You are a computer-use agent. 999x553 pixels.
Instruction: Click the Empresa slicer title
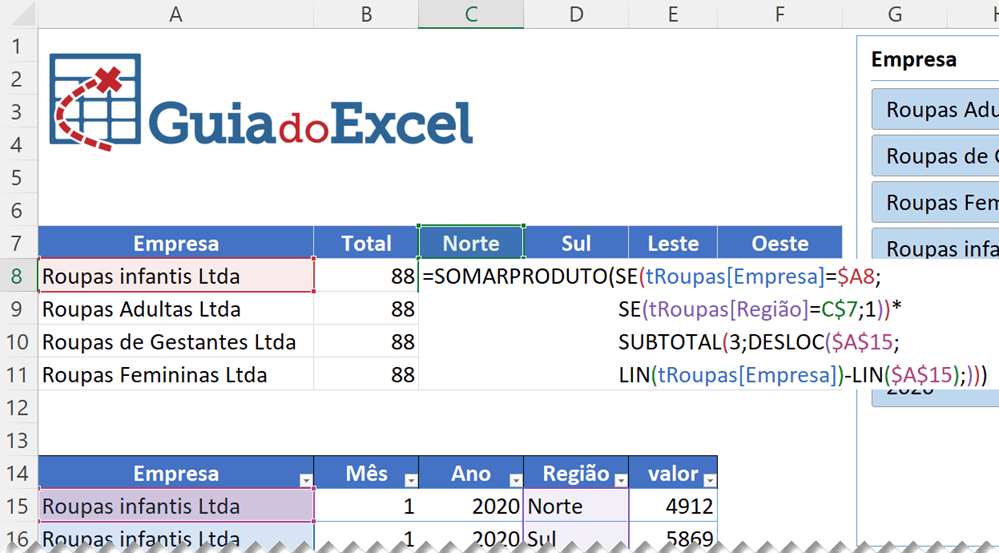point(914,59)
